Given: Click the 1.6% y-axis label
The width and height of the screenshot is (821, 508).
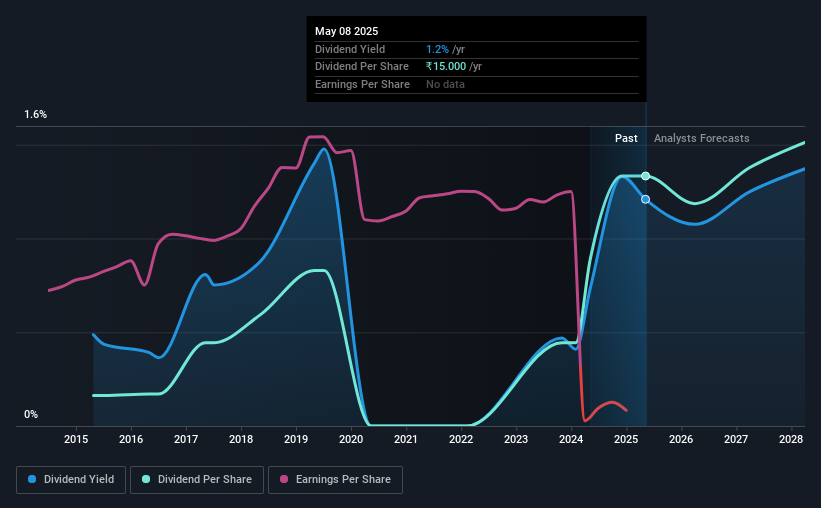Looking at the screenshot, I should click(36, 115).
